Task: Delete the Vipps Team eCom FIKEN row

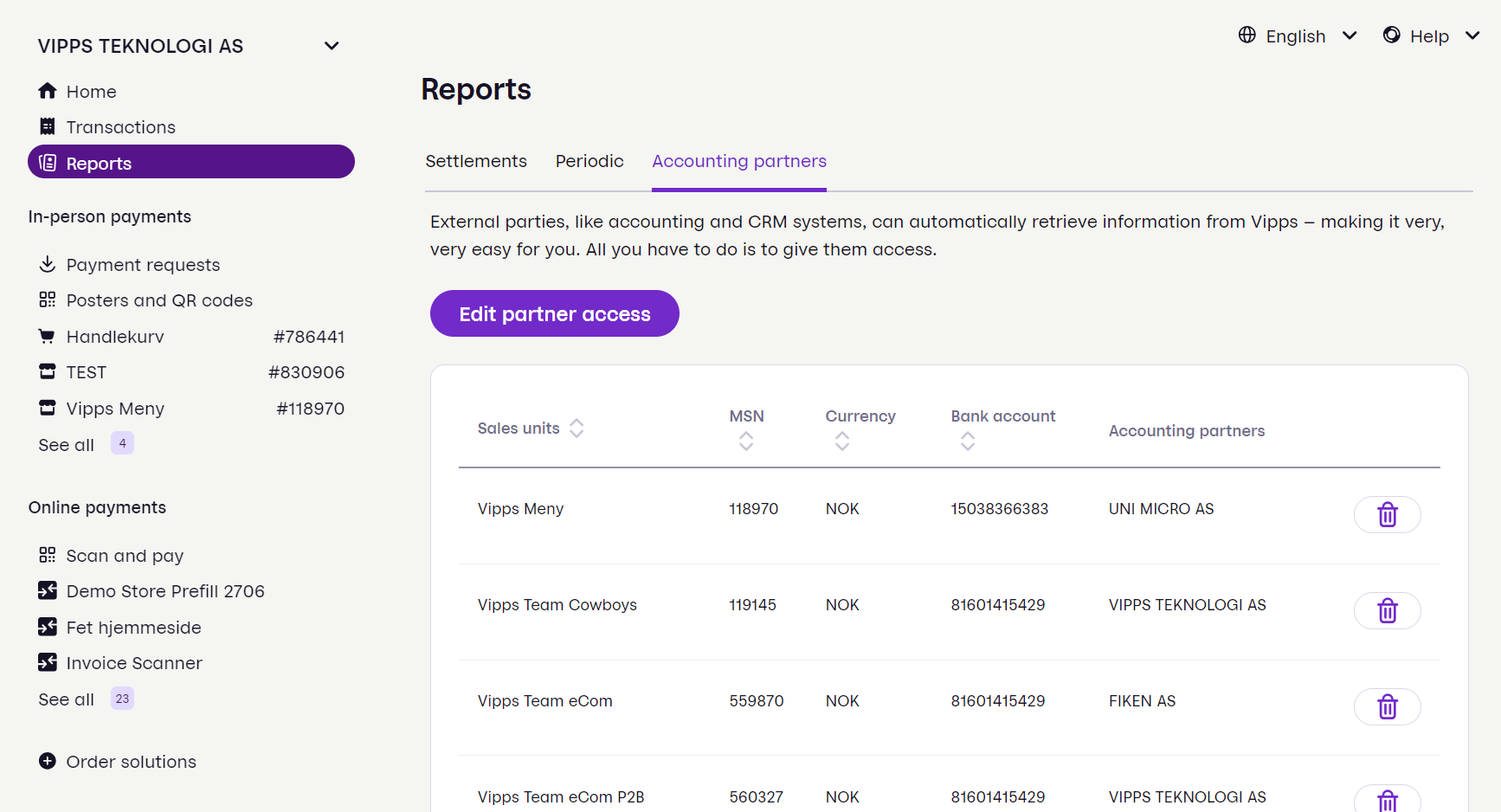Action: tap(1388, 706)
